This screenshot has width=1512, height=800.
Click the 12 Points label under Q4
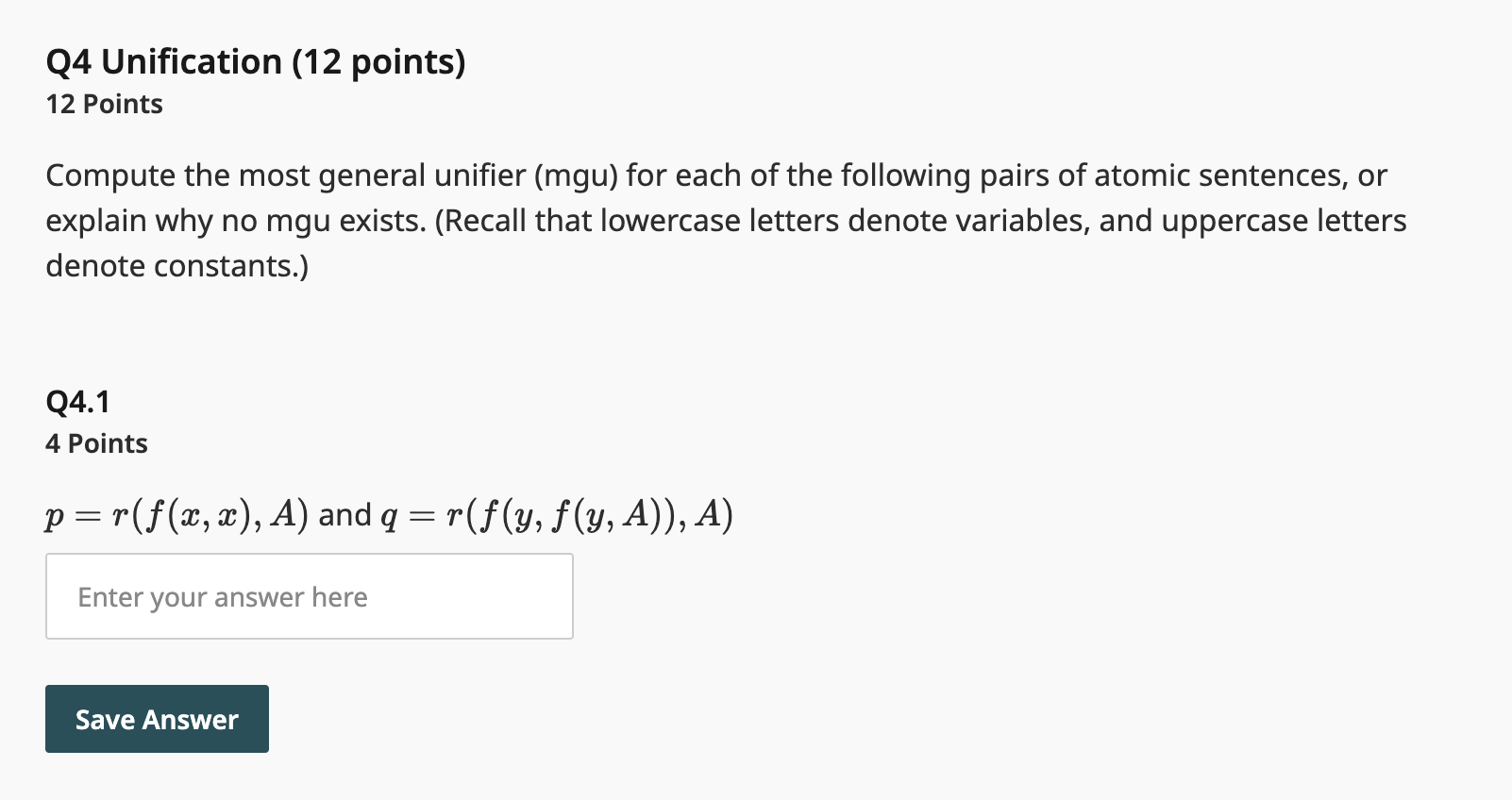coord(102,104)
